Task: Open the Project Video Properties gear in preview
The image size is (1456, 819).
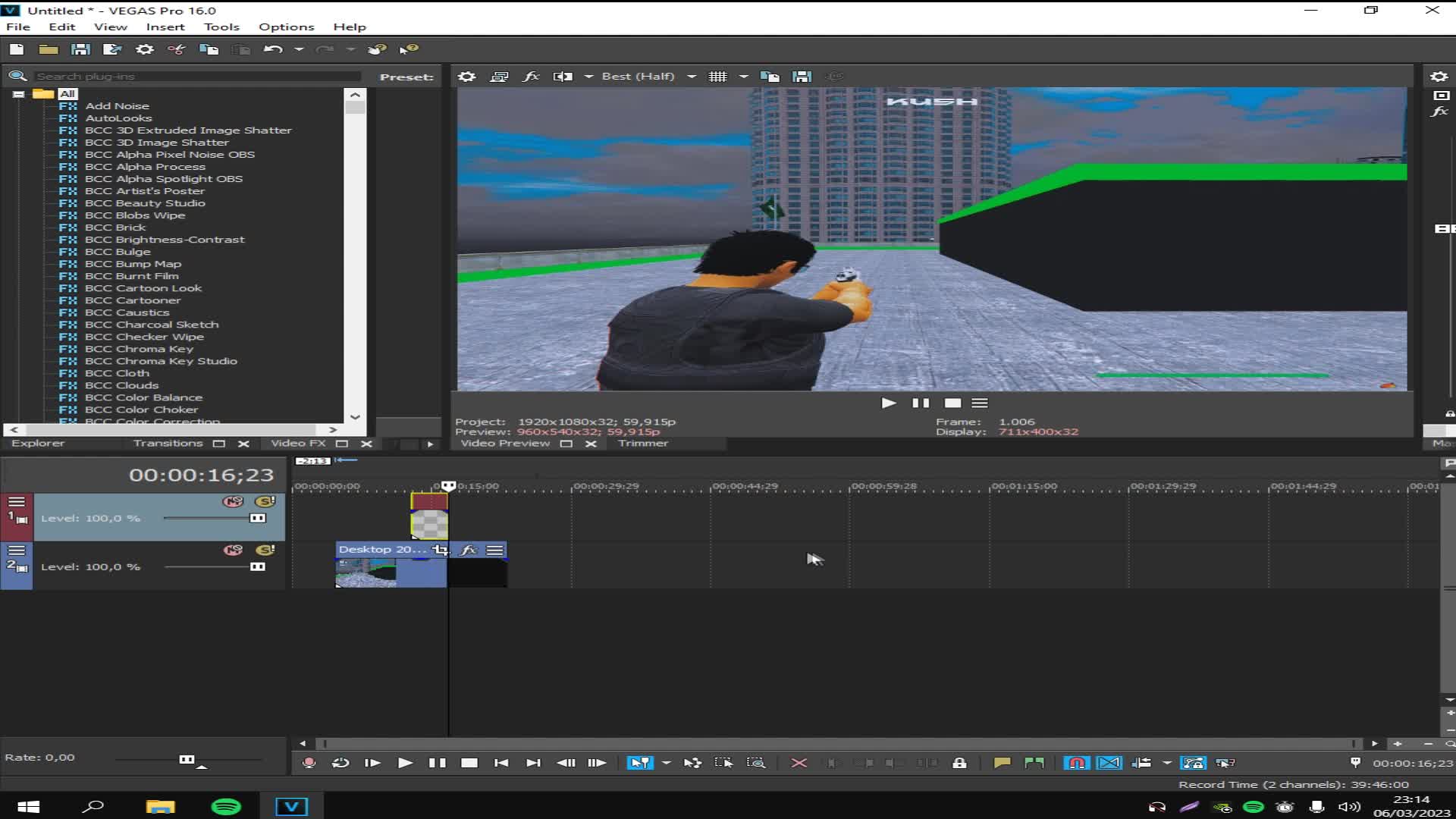Action: coord(467,77)
